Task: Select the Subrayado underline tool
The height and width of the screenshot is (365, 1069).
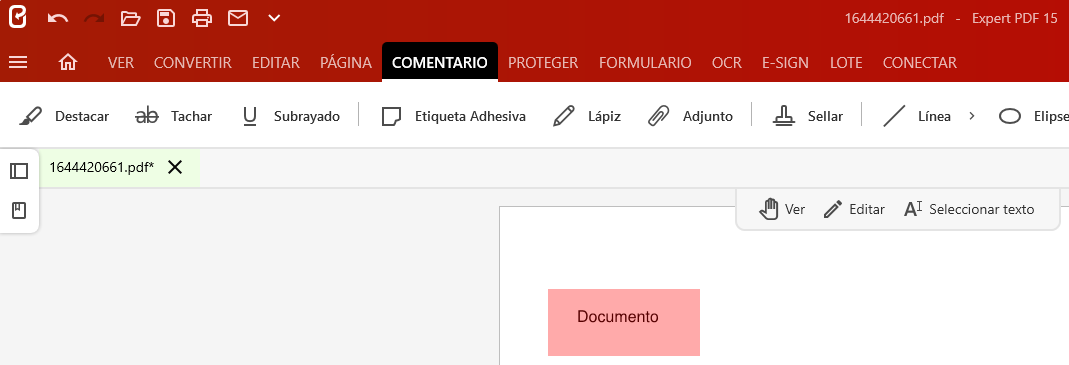Action: coord(290,117)
